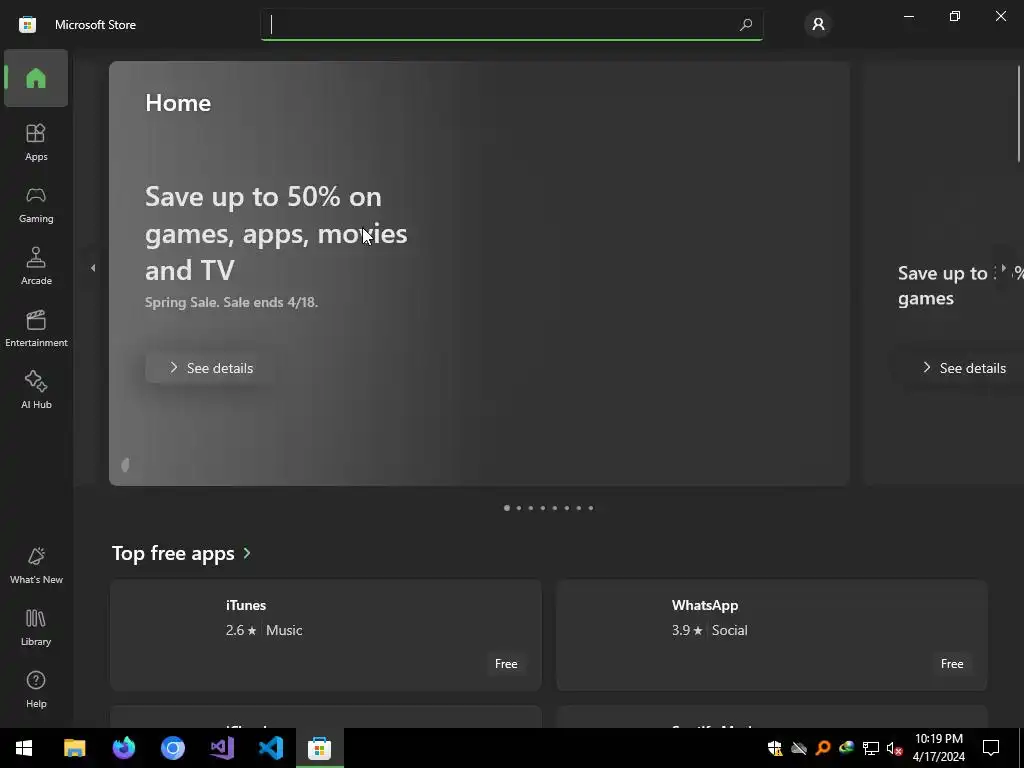Click See details on second sale banner
This screenshot has width=1024, height=768.
[x=965, y=368]
